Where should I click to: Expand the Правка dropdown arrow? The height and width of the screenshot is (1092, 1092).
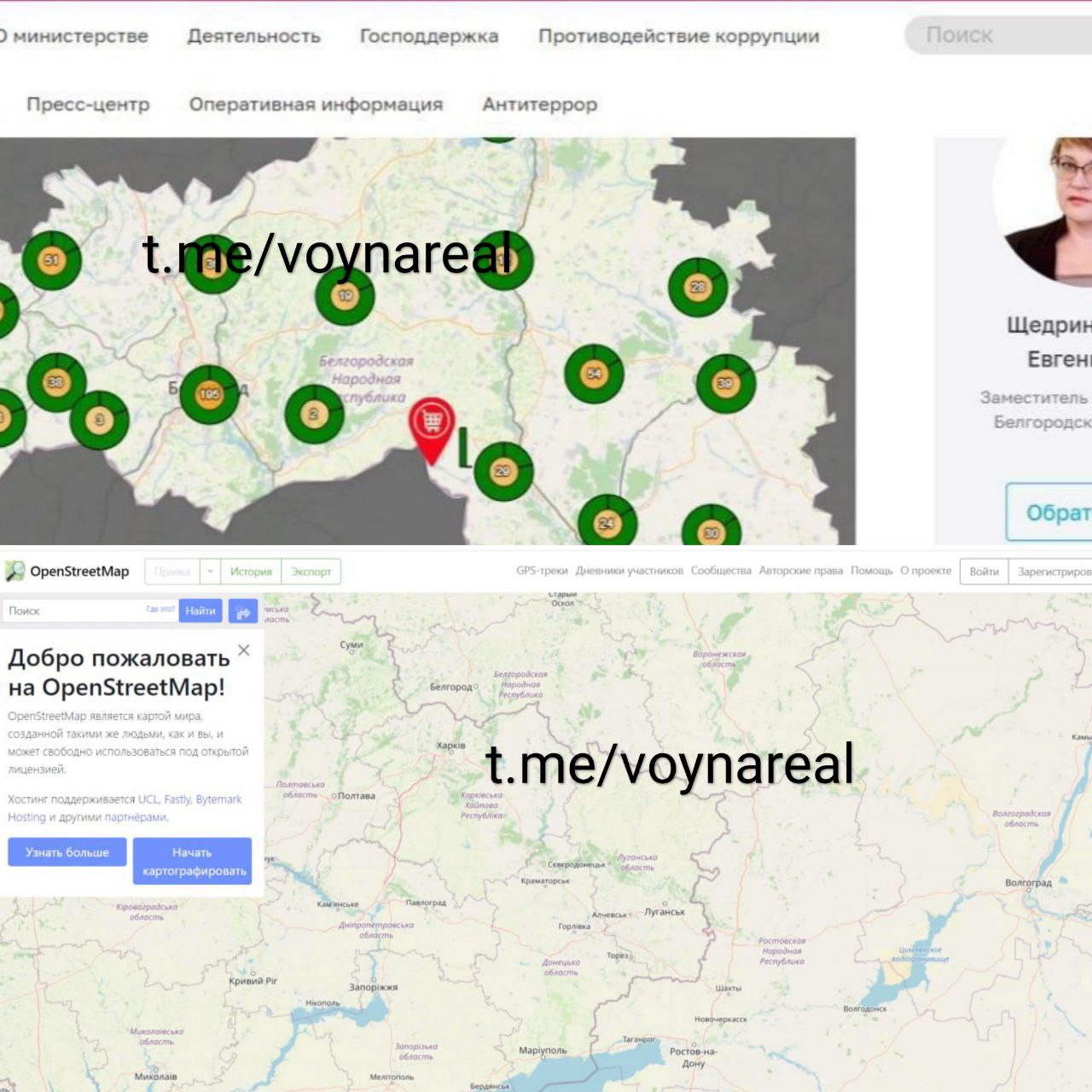click(210, 572)
